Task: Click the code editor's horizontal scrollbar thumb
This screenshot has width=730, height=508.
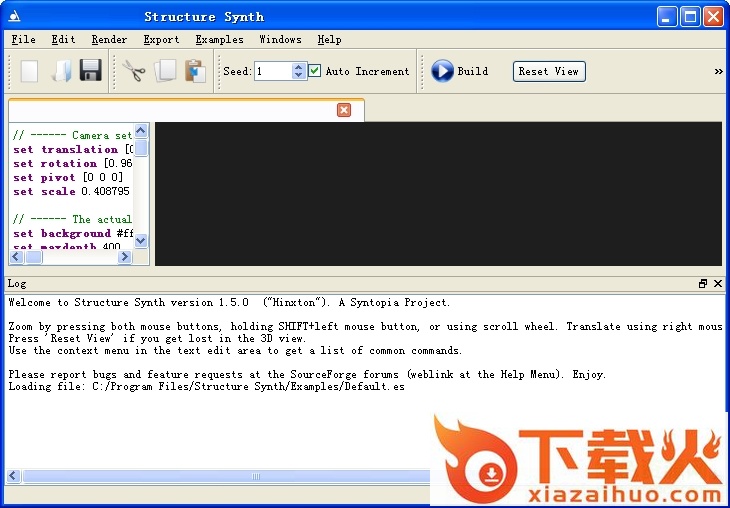Action: point(34,257)
